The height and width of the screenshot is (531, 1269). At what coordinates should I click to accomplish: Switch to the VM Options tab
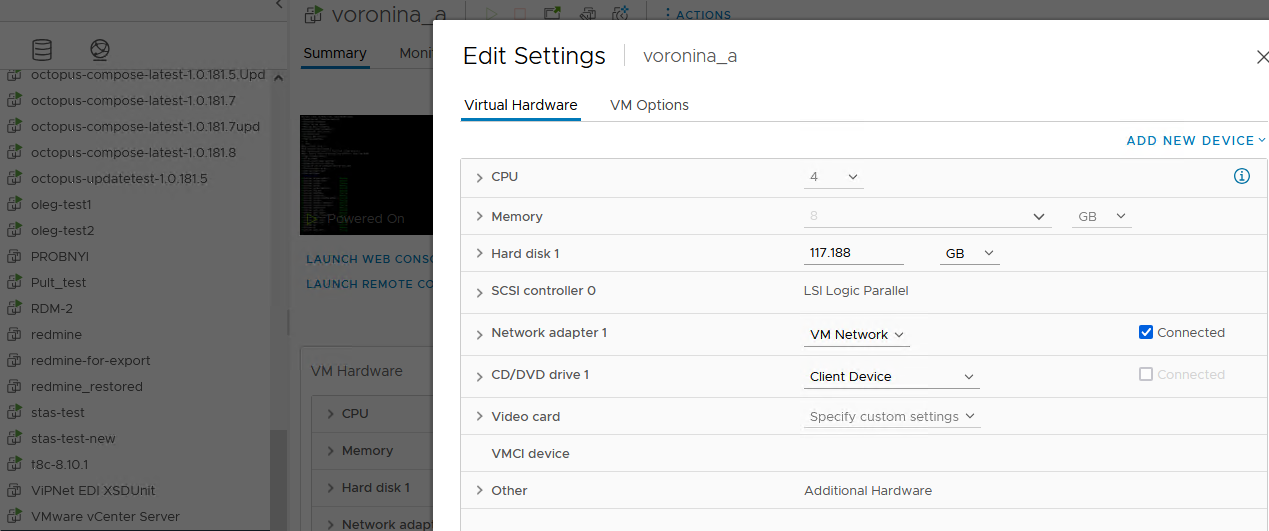[649, 105]
